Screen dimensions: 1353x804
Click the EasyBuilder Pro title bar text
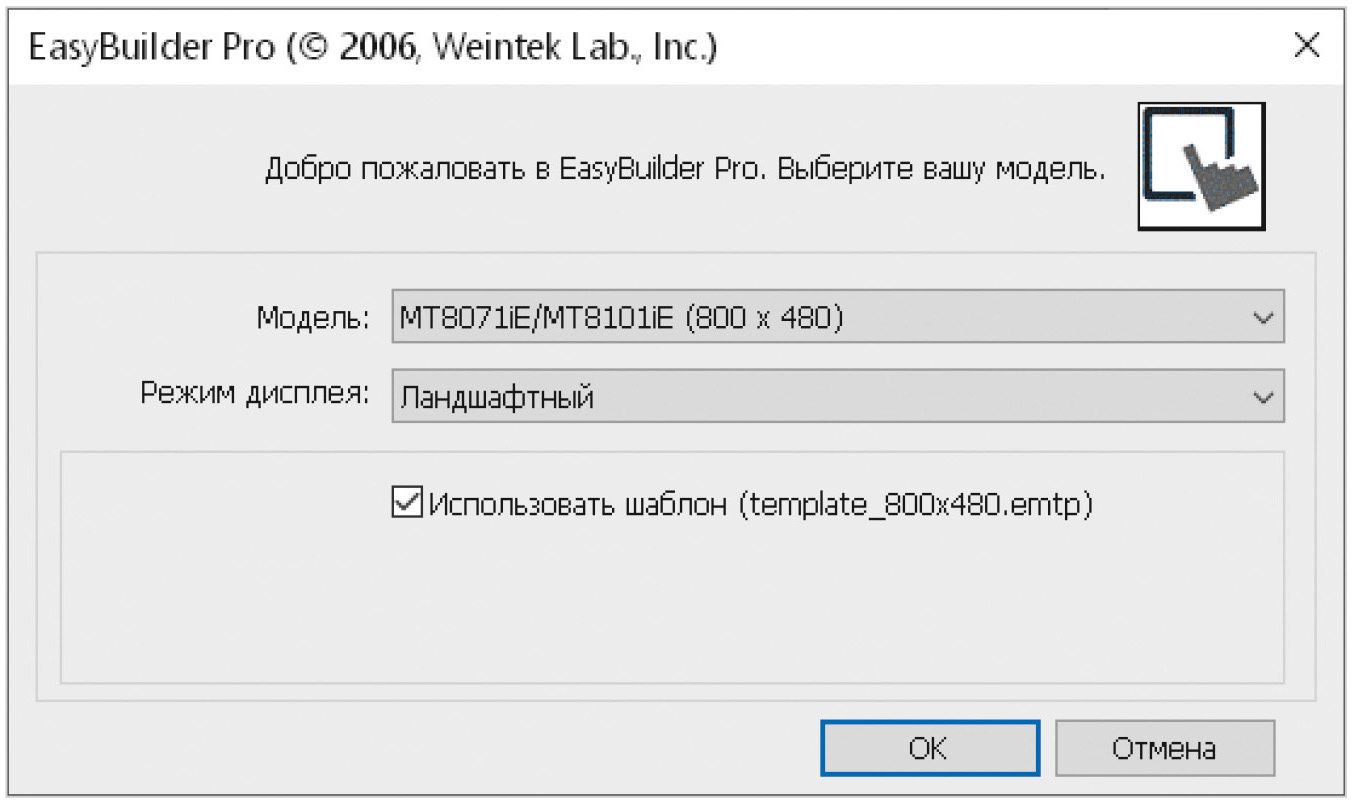(373, 47)
